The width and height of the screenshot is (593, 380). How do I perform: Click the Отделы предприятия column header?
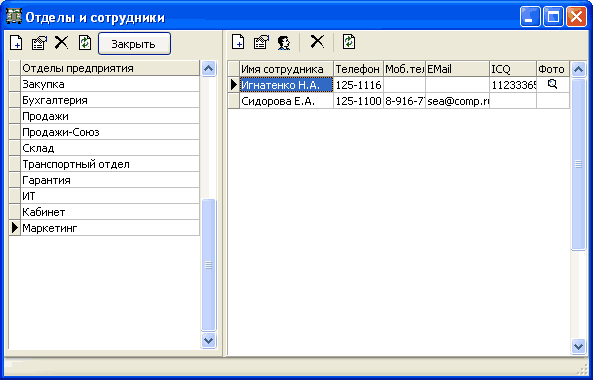click(110, 68)
